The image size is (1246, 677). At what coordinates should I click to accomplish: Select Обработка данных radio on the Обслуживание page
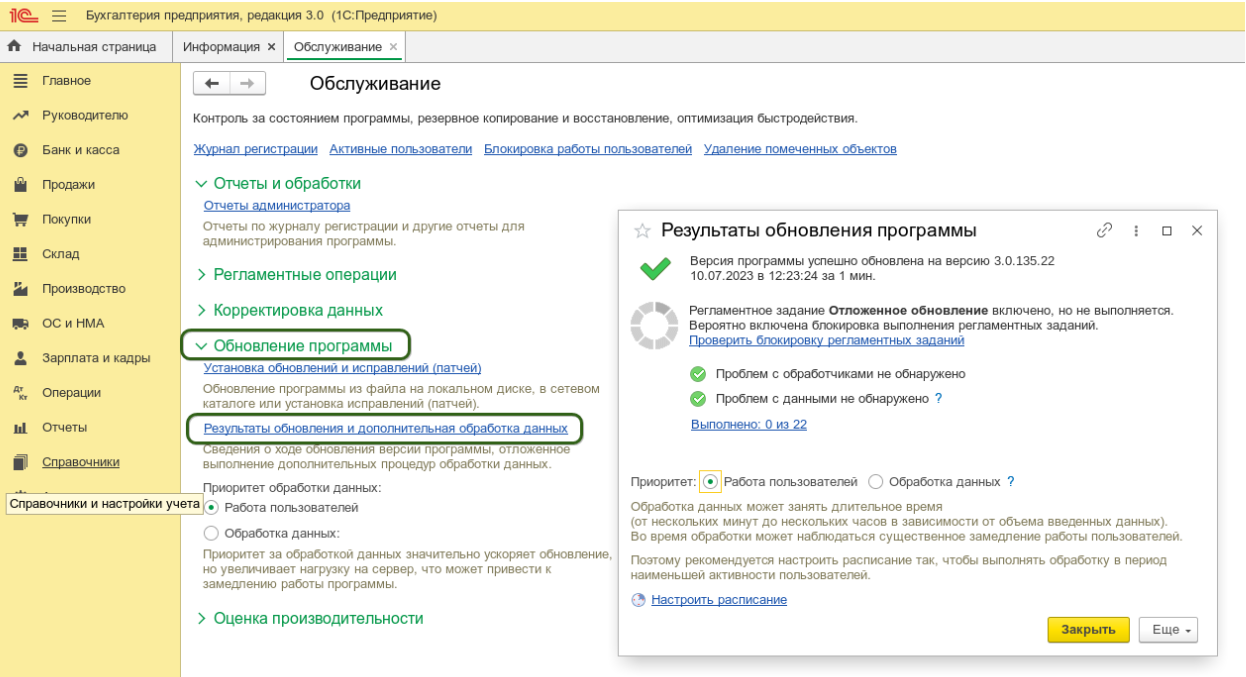[211, 533]
